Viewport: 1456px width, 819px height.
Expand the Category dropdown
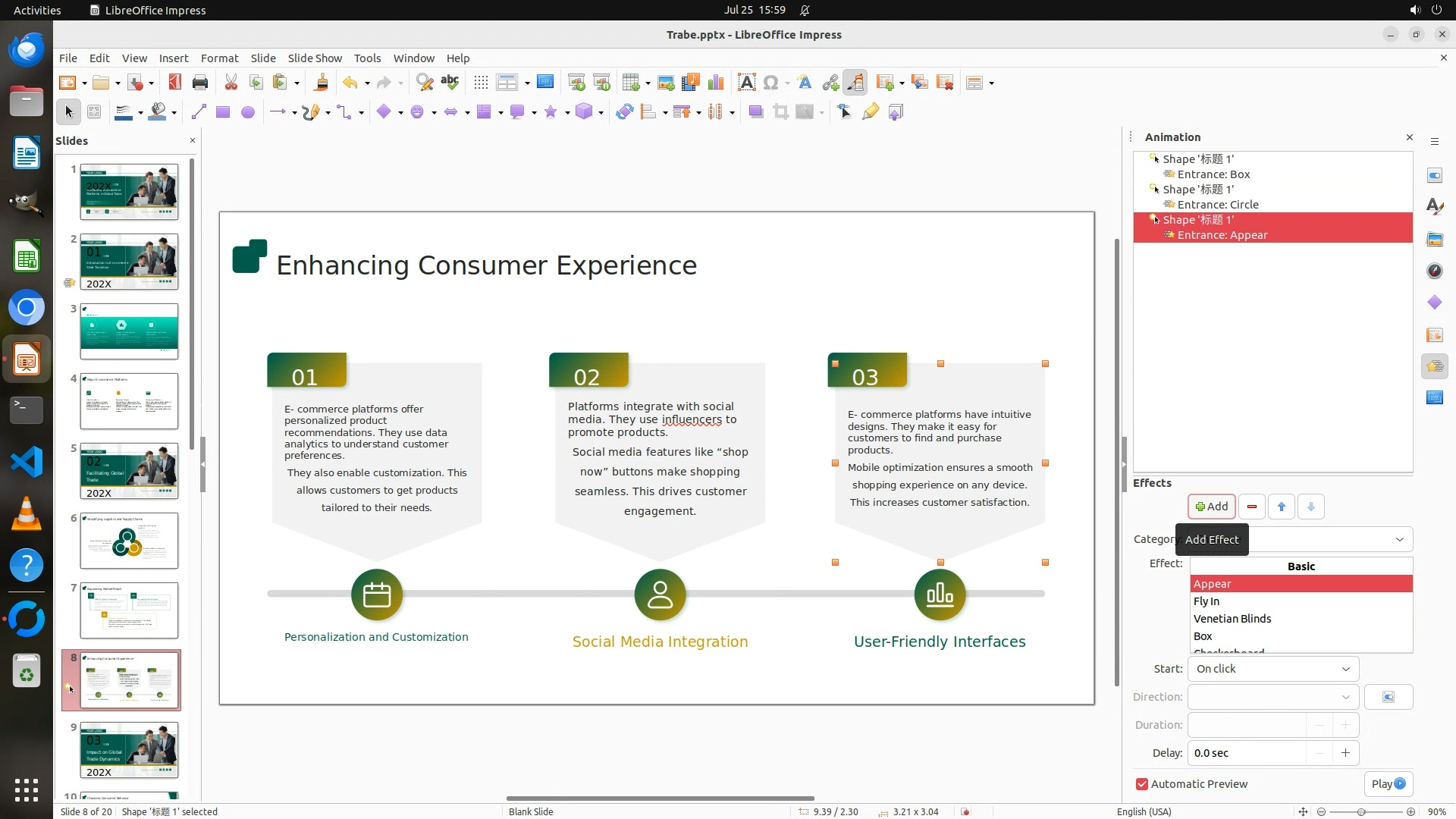(x=1399, y=539)
